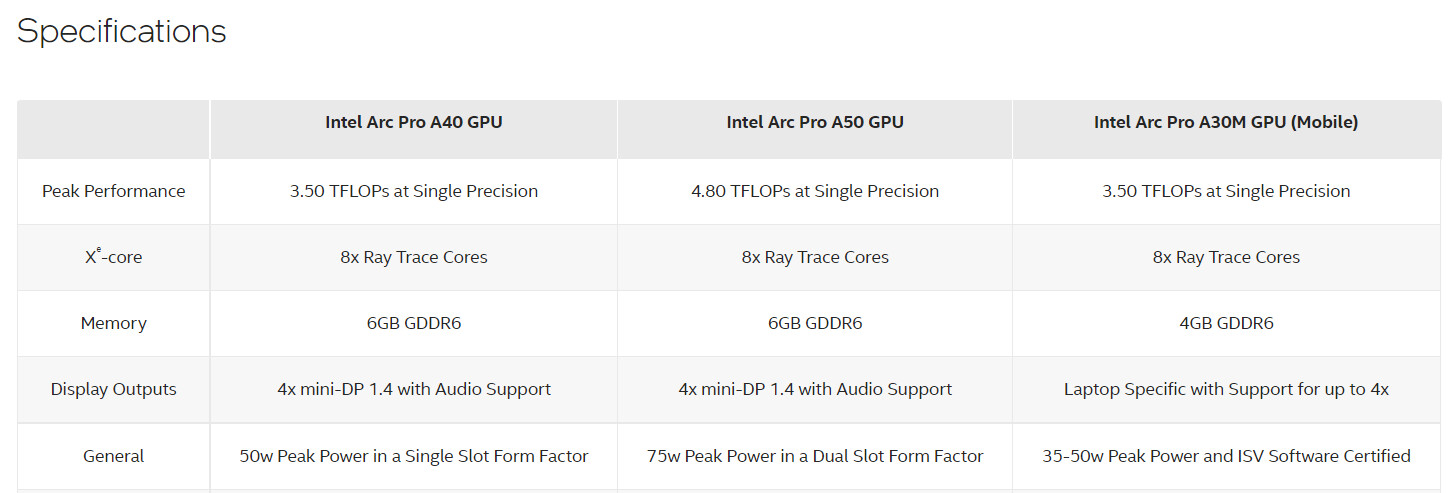This screenshot has width=1456, height=493.
Task: Click the 75w Peak Power Dual Slot cell
Action: point(815,456)
